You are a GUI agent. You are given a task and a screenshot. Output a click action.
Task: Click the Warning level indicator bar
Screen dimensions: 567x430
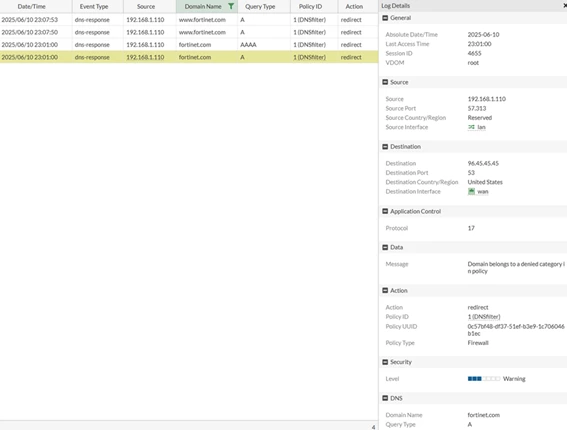pyautogui.click(x=484, y=379)
